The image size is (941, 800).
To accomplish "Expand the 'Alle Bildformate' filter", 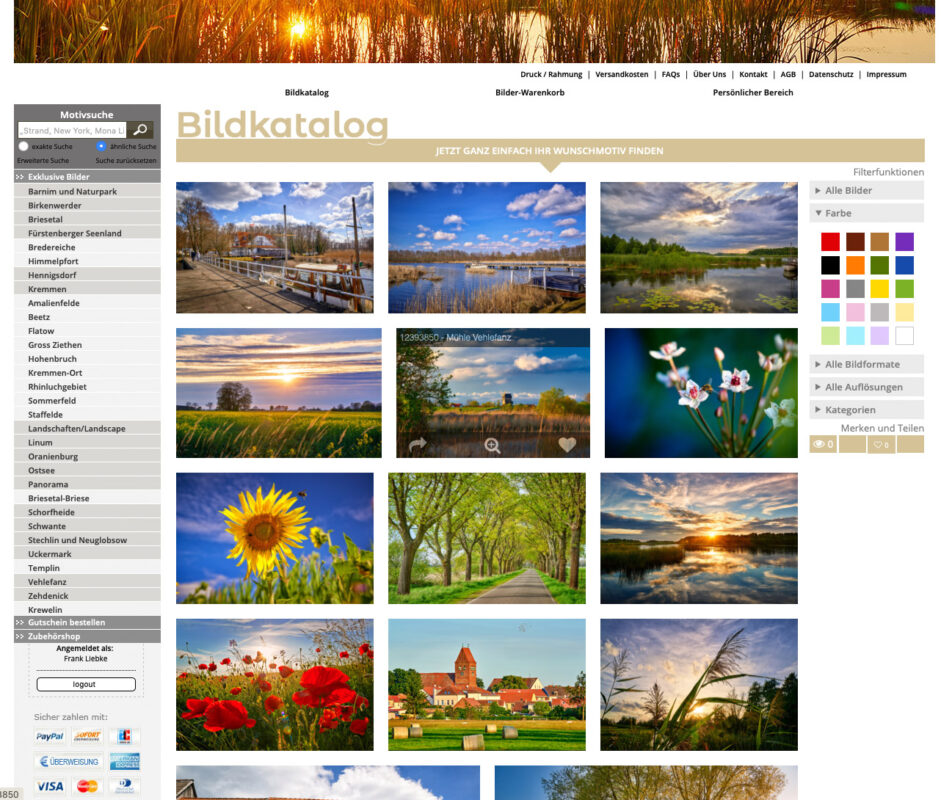I will (x=867, y=364).
